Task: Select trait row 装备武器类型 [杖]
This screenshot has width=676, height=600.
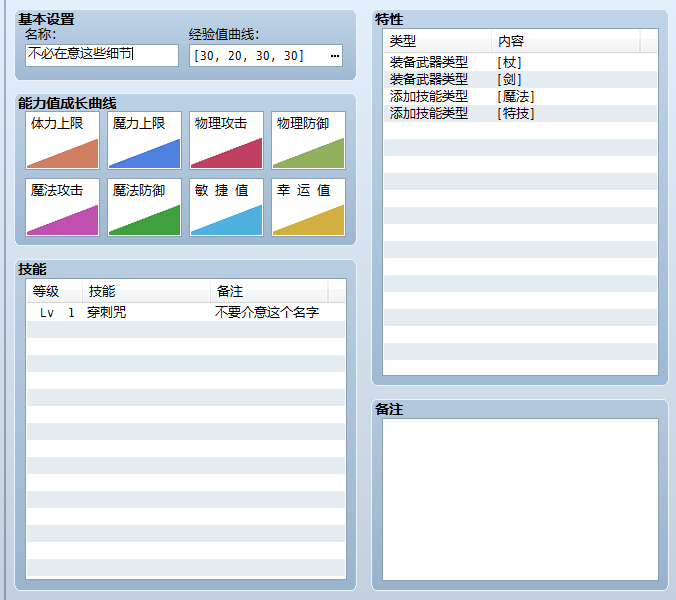Action: (520, 62)
